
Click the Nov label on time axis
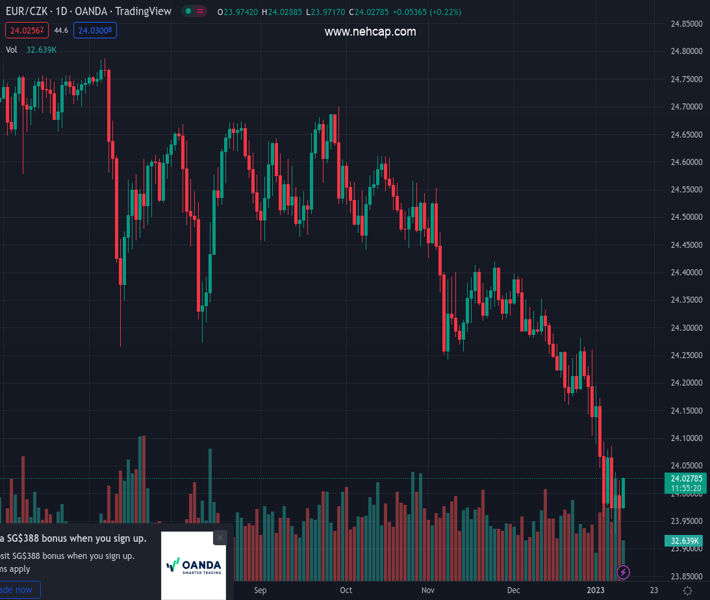pos(428,590)
